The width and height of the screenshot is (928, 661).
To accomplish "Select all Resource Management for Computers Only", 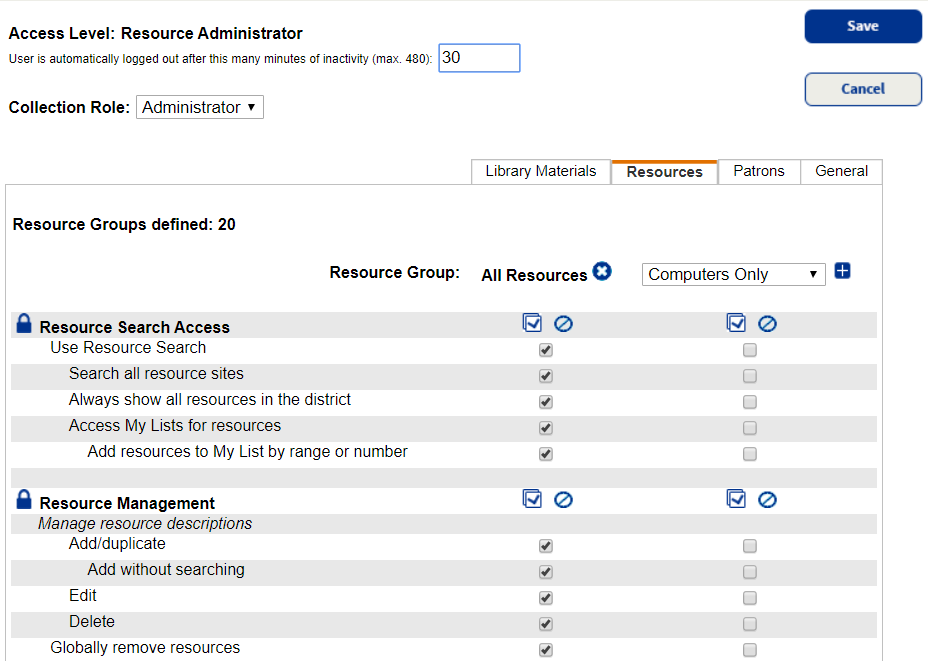I will [736, 499].
